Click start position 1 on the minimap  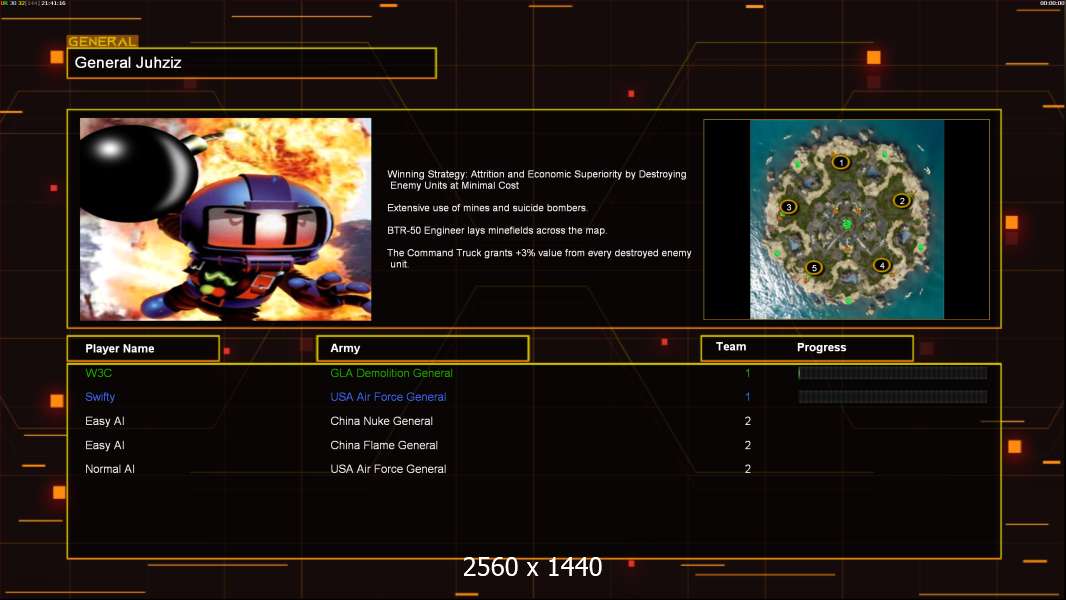tap(841, 162)
